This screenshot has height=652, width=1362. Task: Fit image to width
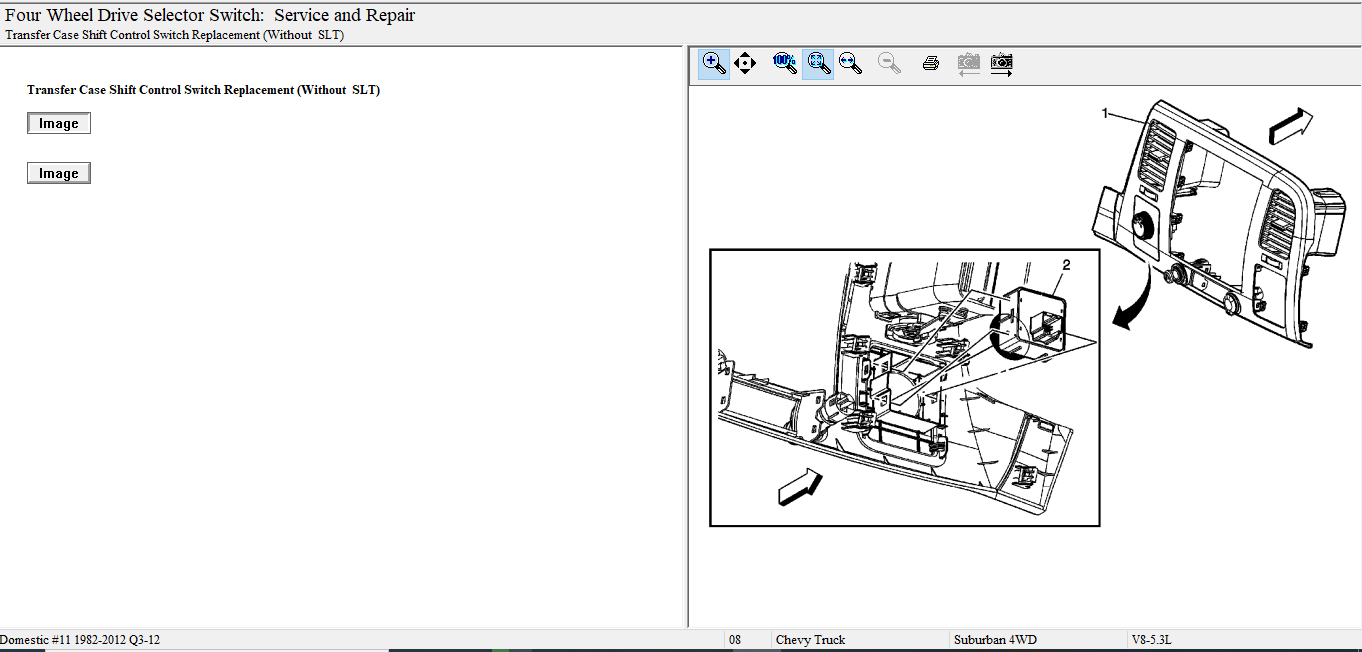[x=851, y=64]
